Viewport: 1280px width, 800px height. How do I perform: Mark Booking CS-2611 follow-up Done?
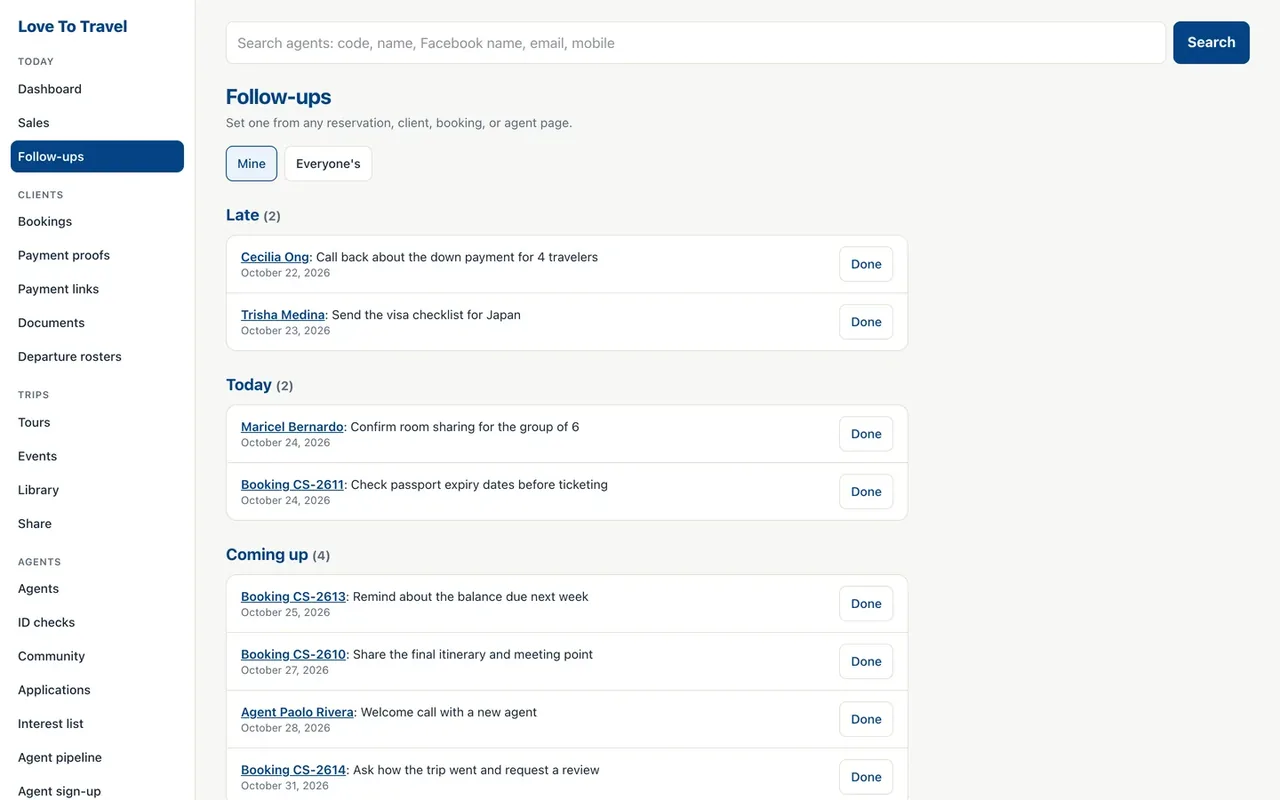tap(866, 492)
